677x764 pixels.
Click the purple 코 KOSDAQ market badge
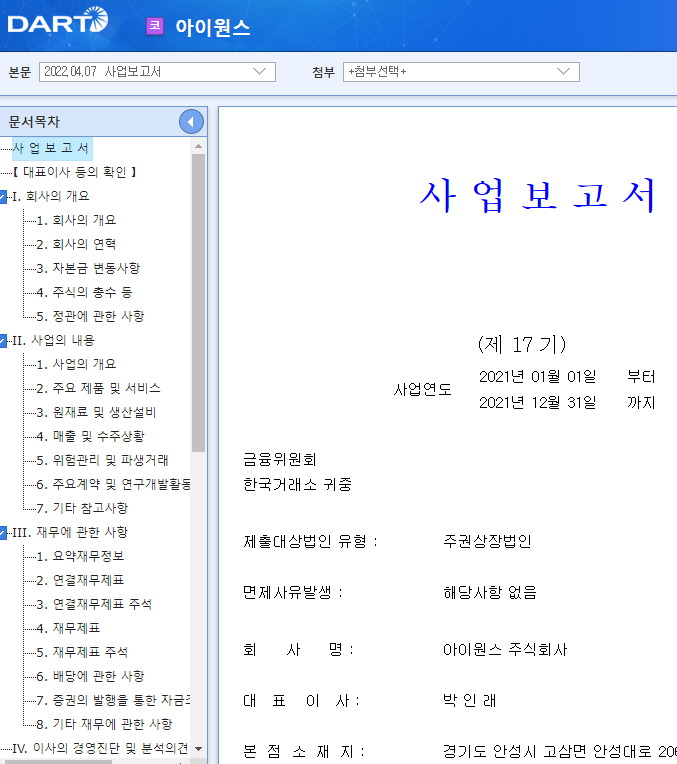coord(155,26)
